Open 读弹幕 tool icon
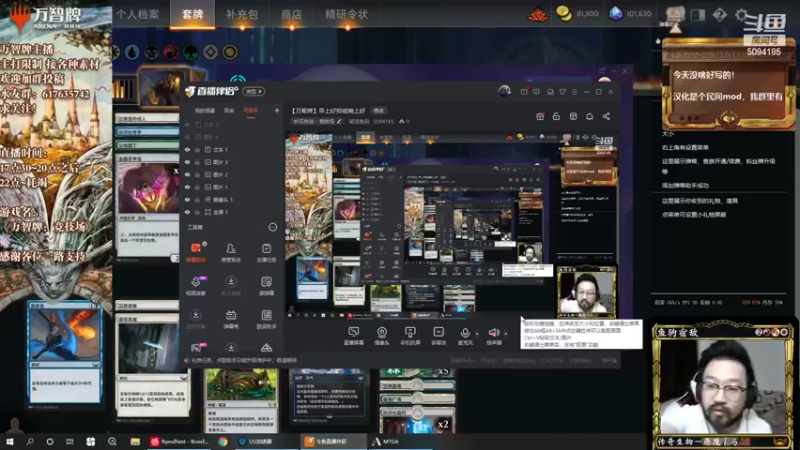800x450 pixels. pyautogui.click(x=266, y=285)
